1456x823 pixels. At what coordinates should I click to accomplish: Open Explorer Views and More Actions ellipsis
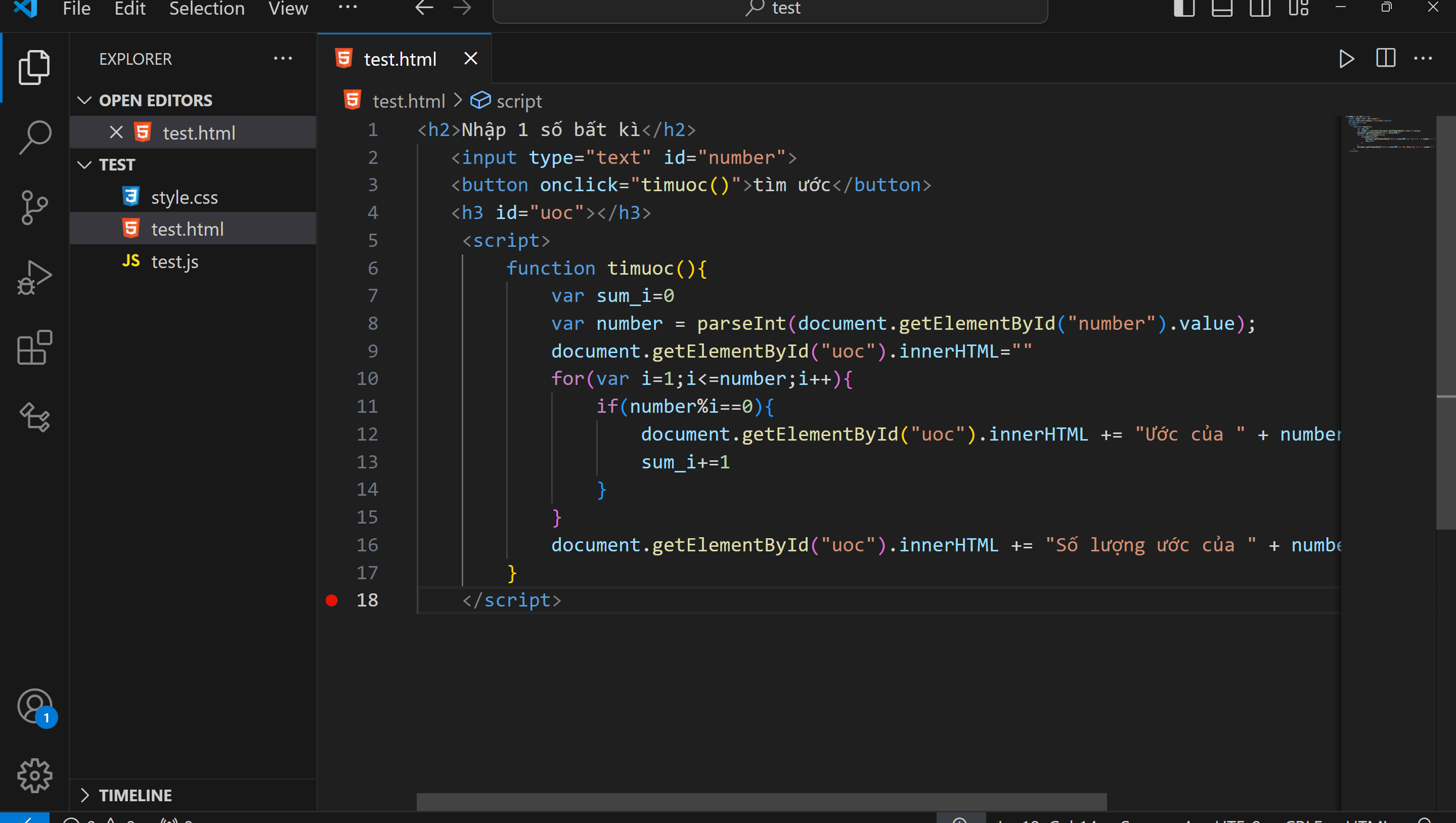click(283, 58)
